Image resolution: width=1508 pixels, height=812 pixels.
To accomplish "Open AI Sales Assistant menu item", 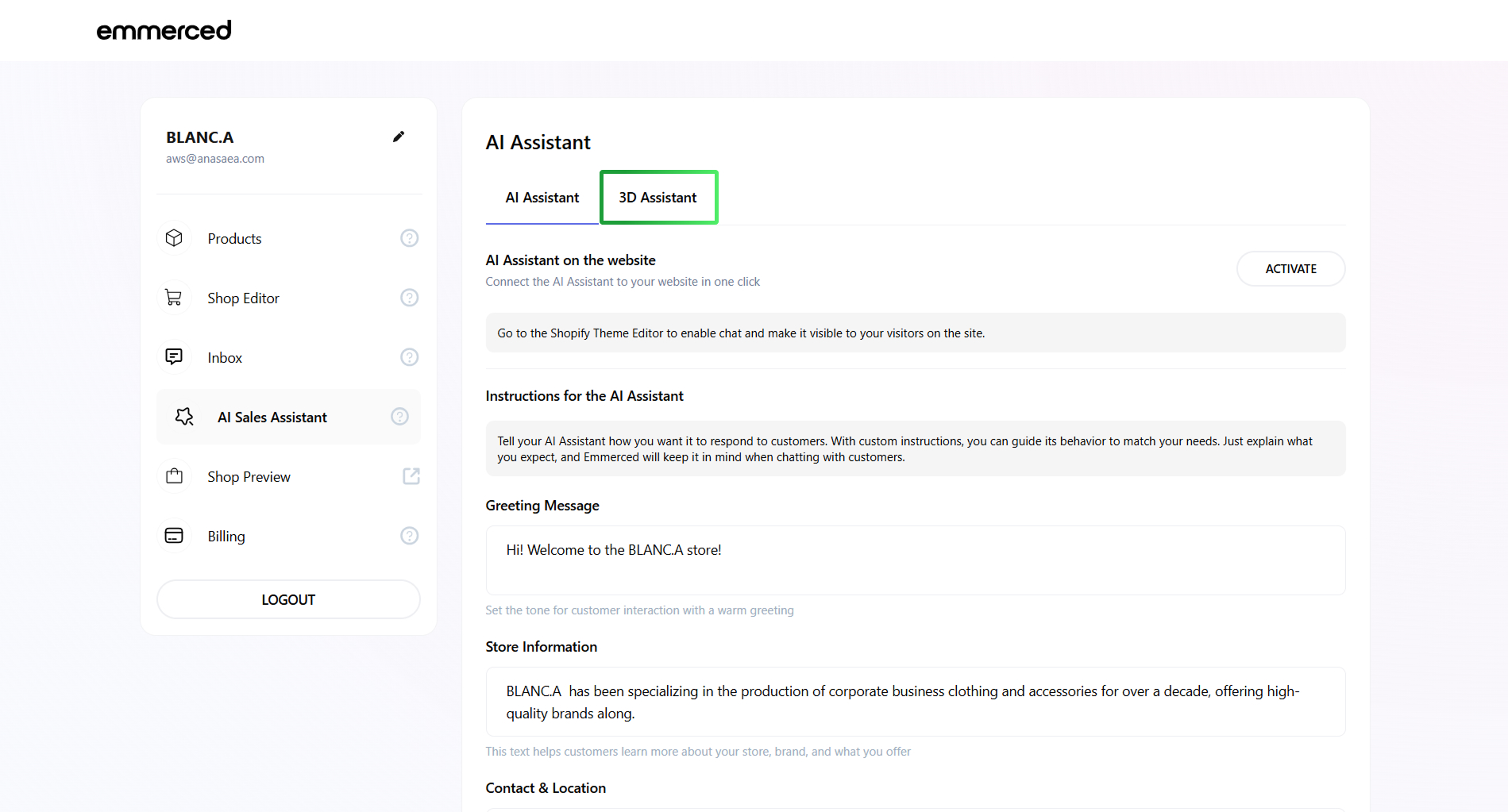I will pos(272,418).
